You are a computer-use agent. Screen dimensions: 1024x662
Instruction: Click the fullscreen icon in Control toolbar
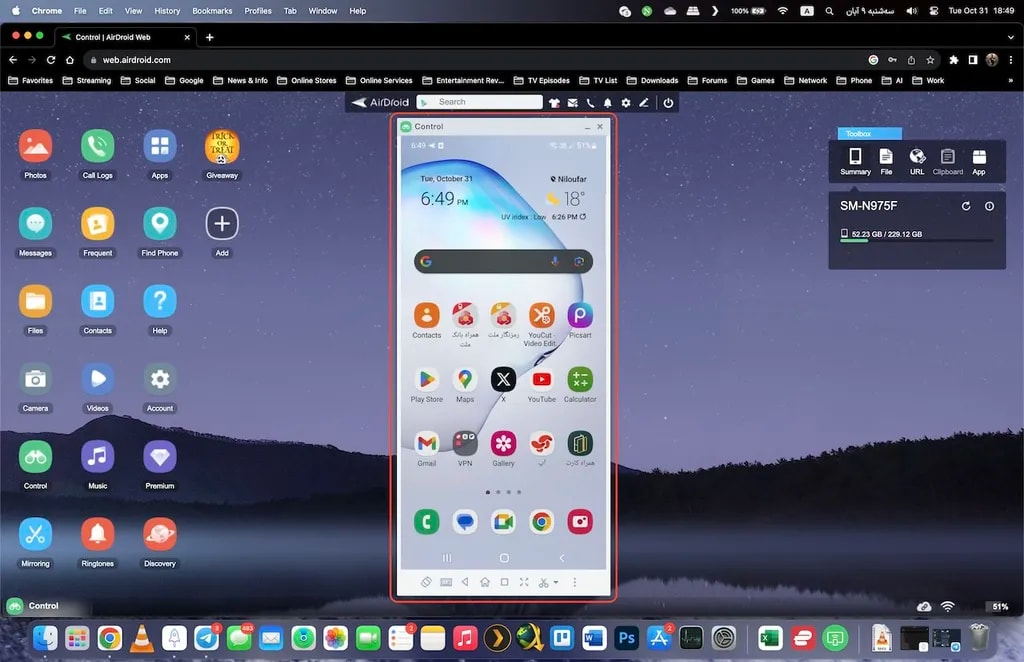(x=523, y=582)
